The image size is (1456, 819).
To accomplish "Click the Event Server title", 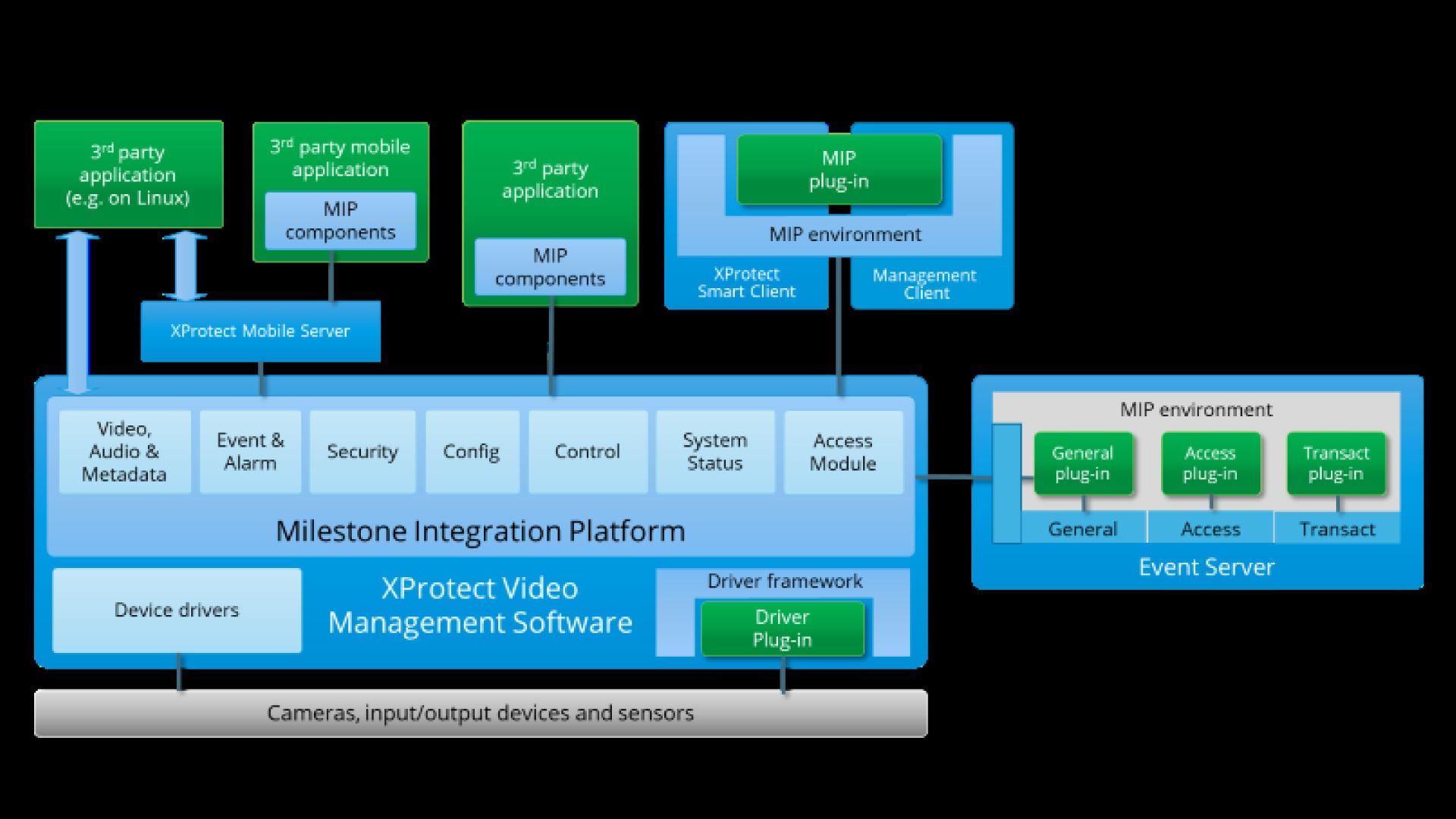I will pos(1206,567).
